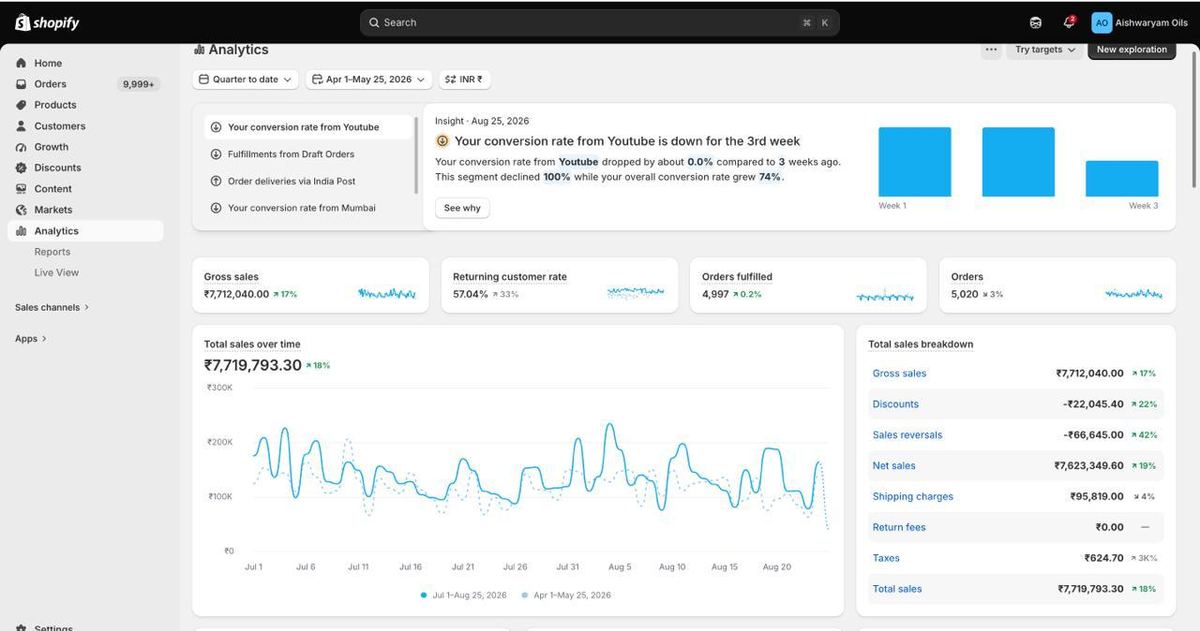Go to Live View in the sidebar
Viewport: 1200px width, 631px height.
tap(56, 273)
